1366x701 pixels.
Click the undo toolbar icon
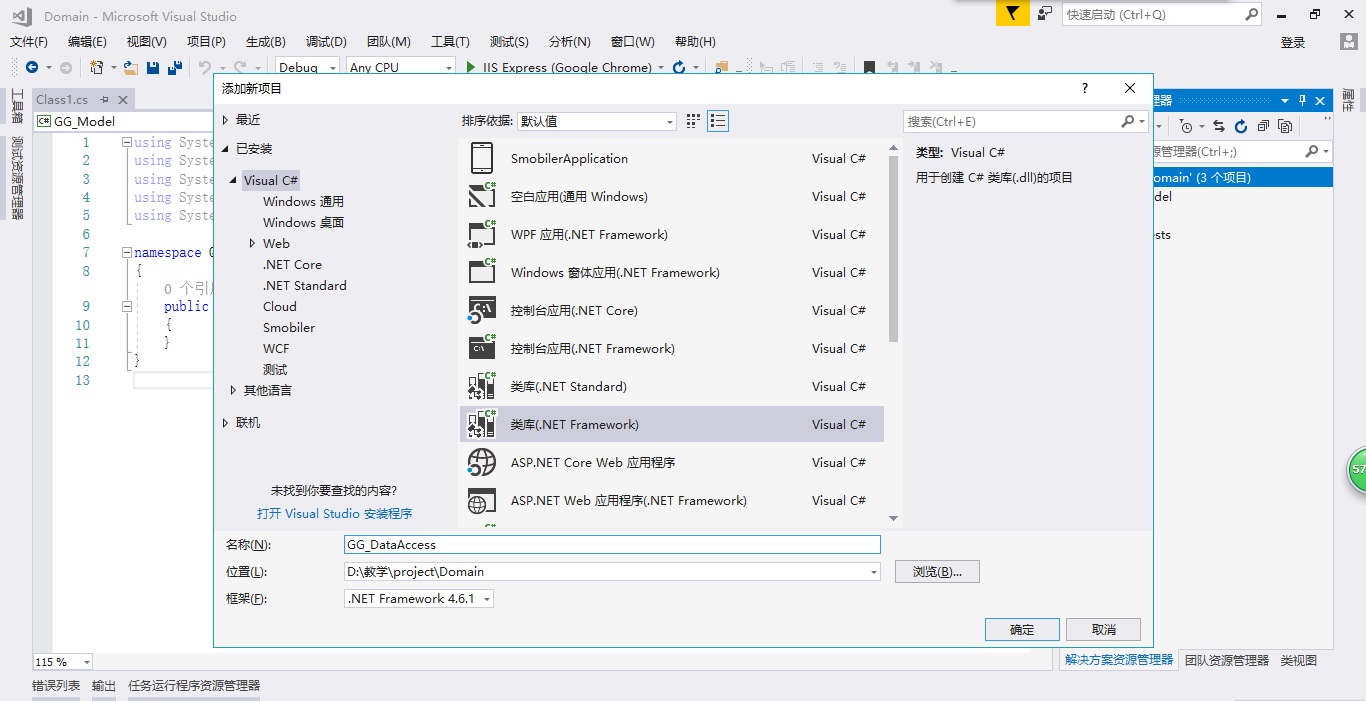205,67
